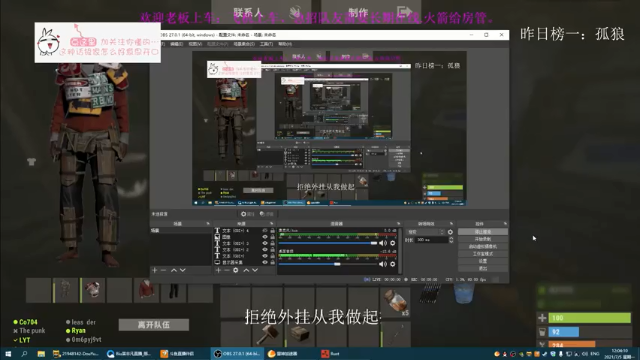Mute the first mixer channel speaker icon
The width and height of the screenshot is (640, 360).
382,243
